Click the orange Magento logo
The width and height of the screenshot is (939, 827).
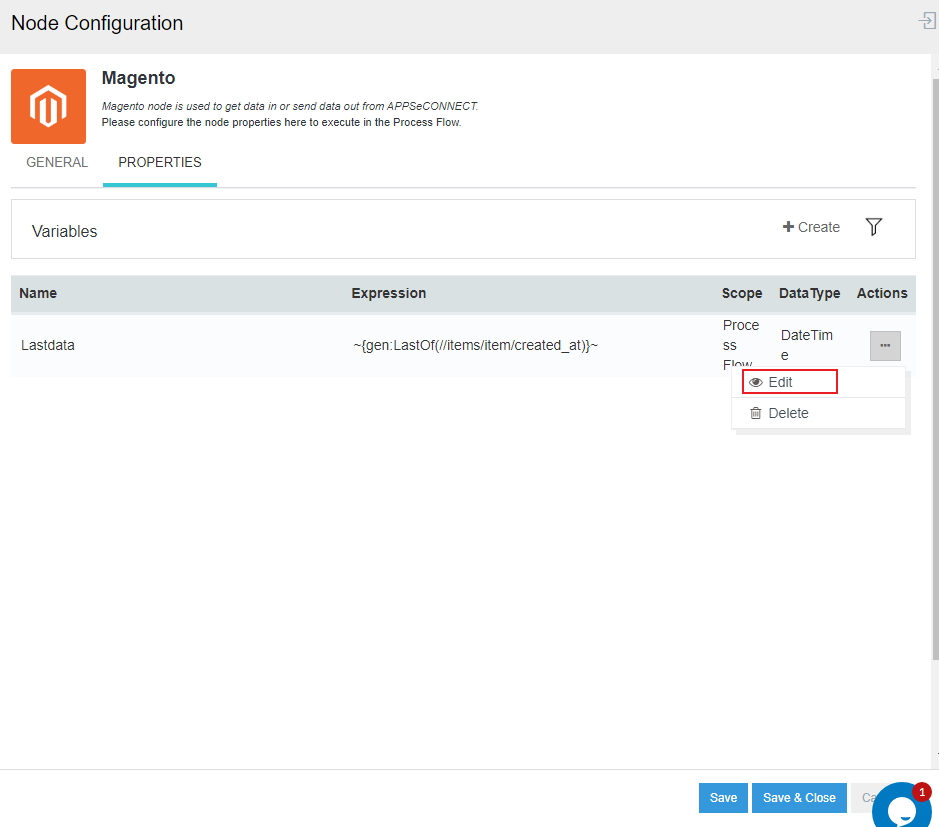click(48, 106)
